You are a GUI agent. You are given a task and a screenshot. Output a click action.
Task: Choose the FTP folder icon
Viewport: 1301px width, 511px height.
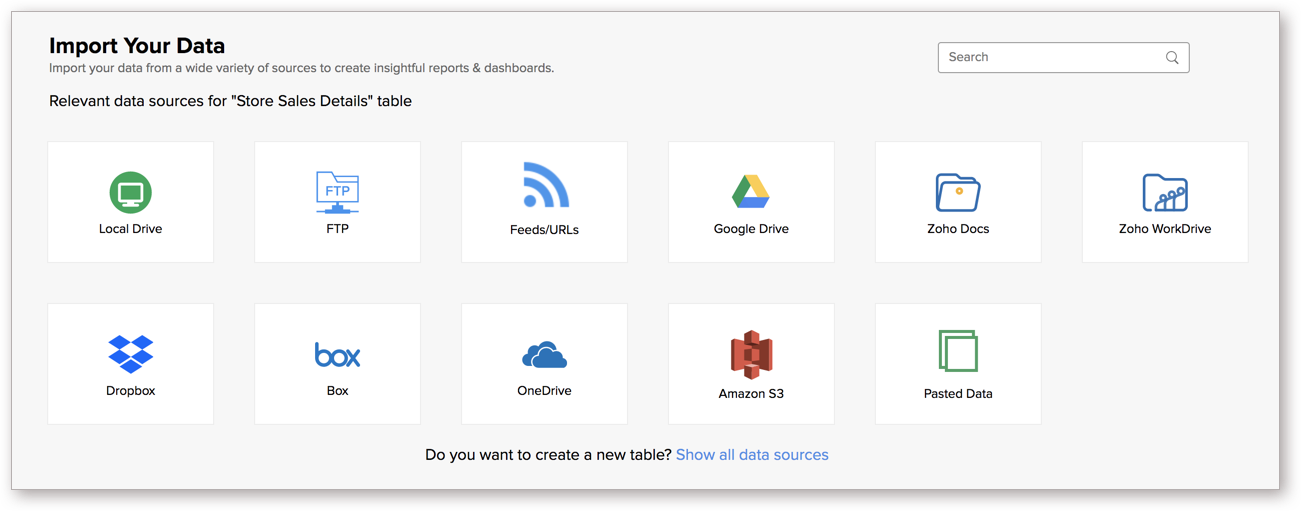[x=337, y=192]
